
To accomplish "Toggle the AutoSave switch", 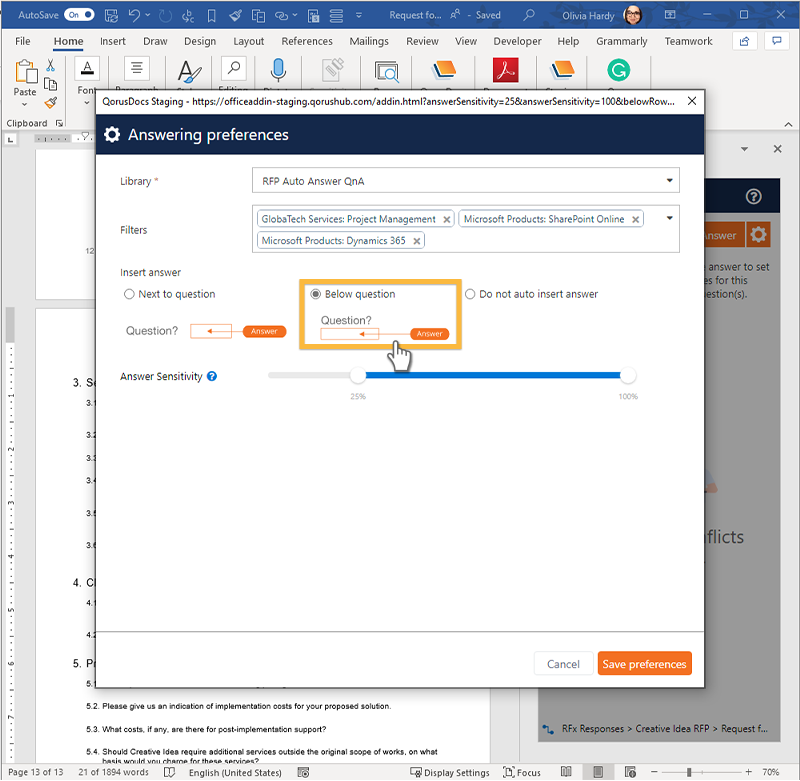I will (79, 15).
